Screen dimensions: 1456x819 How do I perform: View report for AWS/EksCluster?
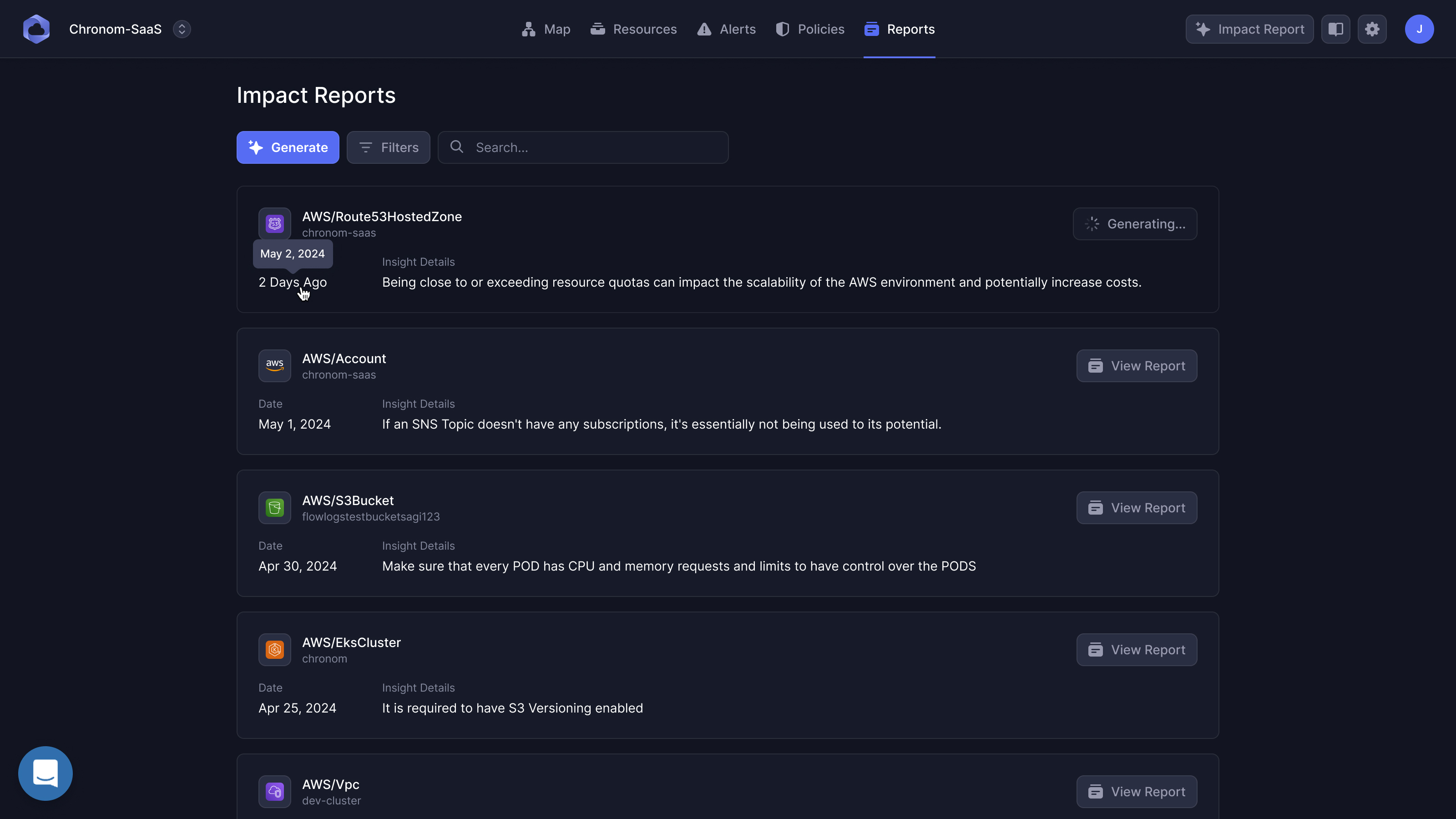click(1137, 649)
